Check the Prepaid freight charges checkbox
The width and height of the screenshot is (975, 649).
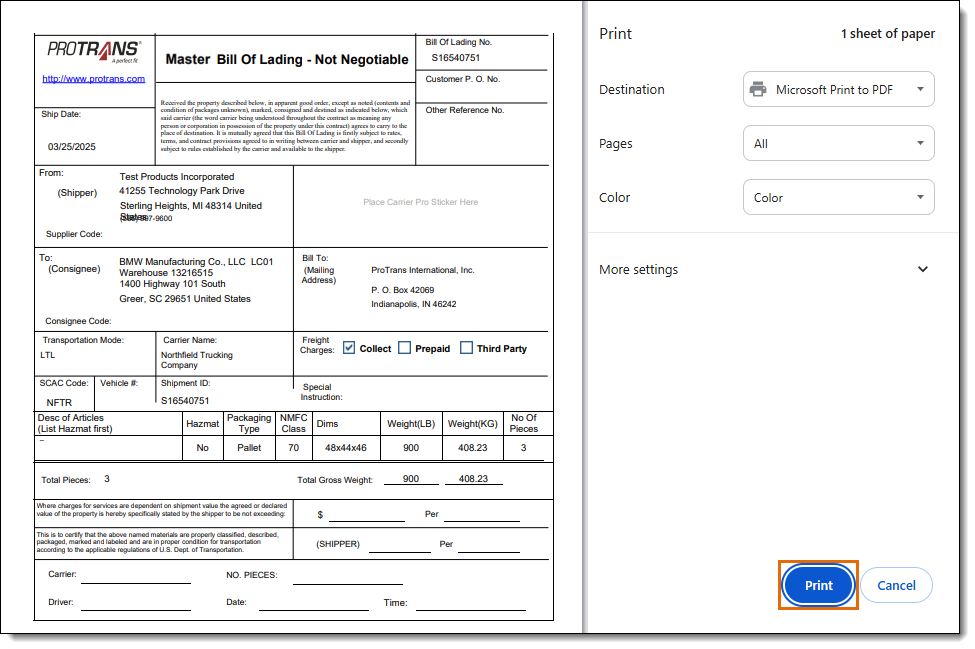coord(404,348)
